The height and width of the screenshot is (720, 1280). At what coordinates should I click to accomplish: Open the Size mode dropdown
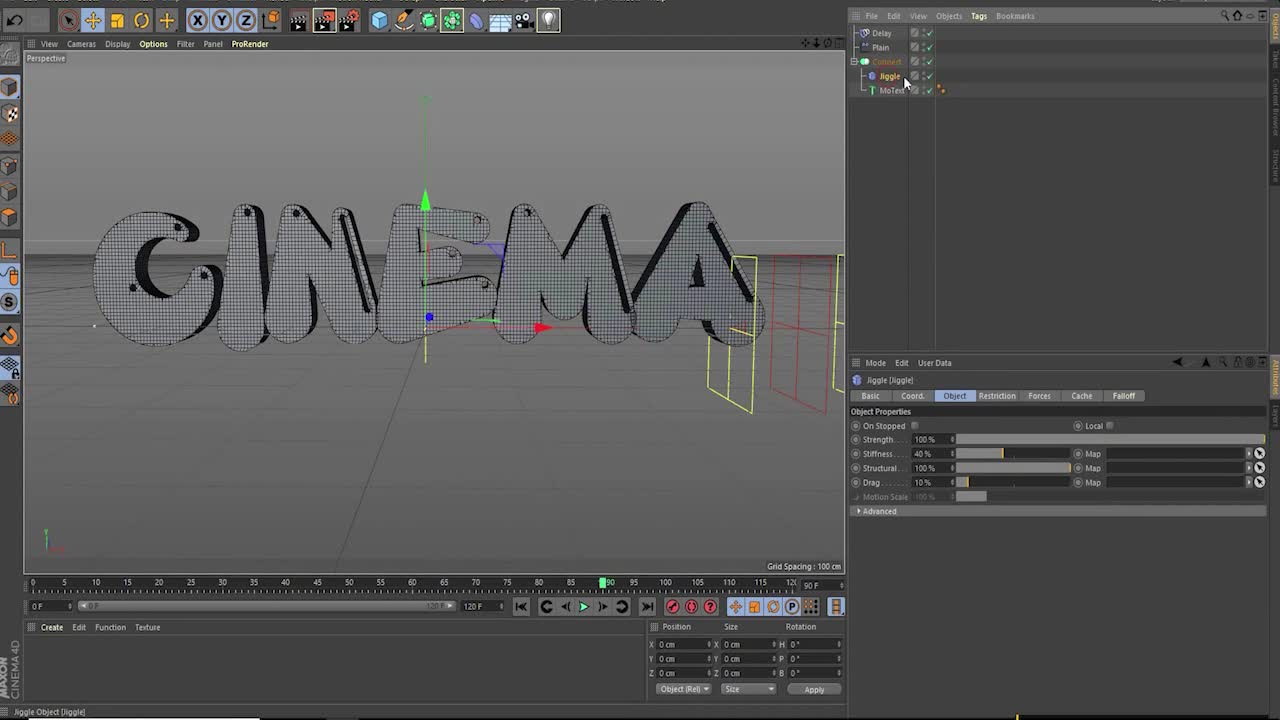pos(748,689)
